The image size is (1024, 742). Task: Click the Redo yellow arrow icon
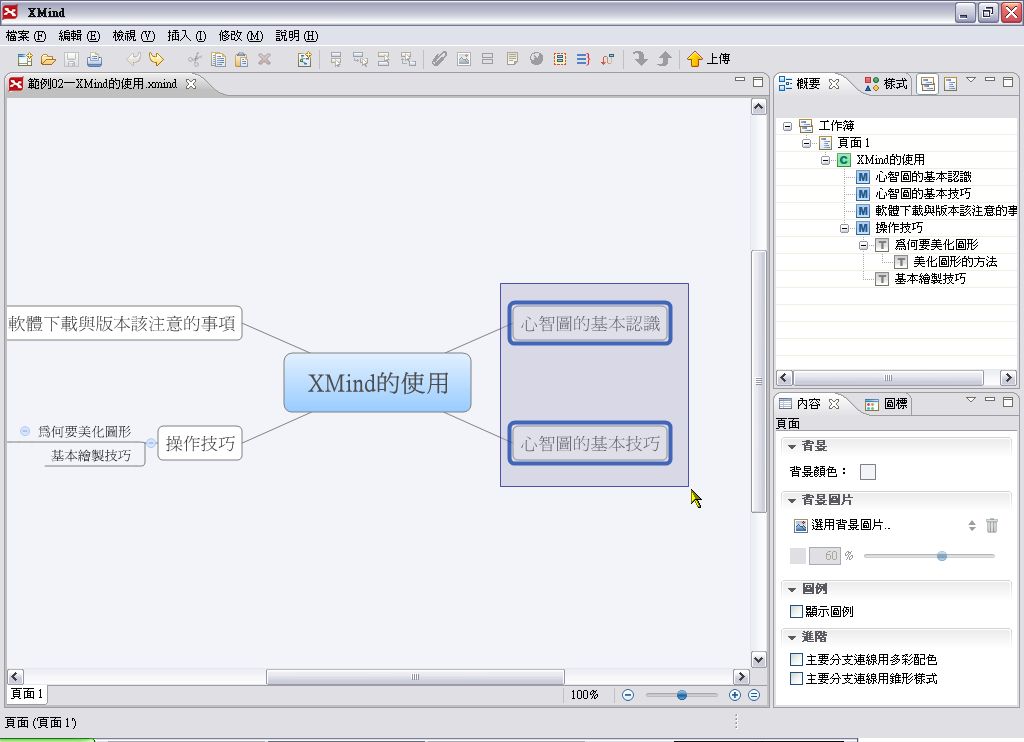156,59
